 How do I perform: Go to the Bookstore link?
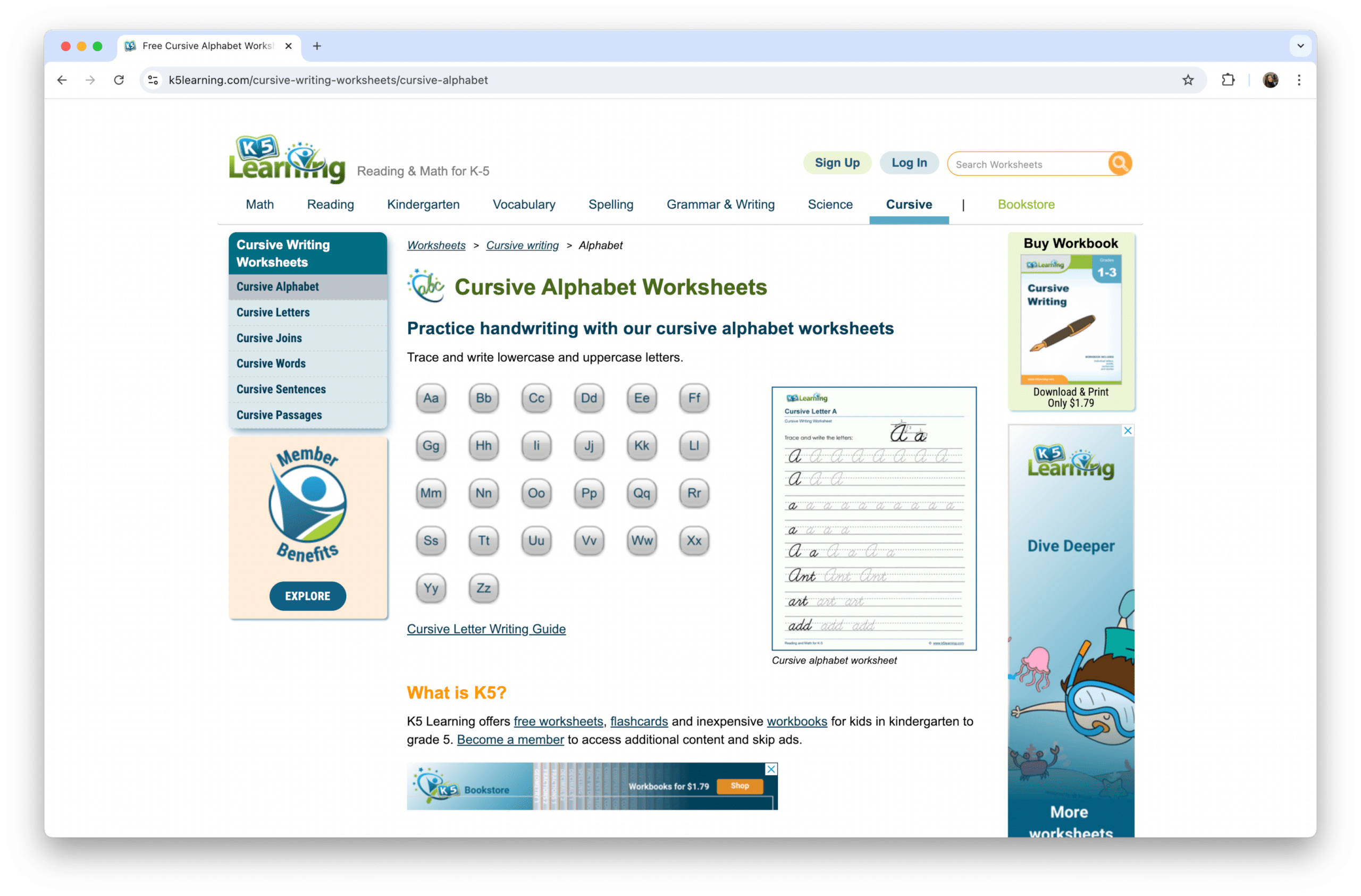click(1026, 204)
